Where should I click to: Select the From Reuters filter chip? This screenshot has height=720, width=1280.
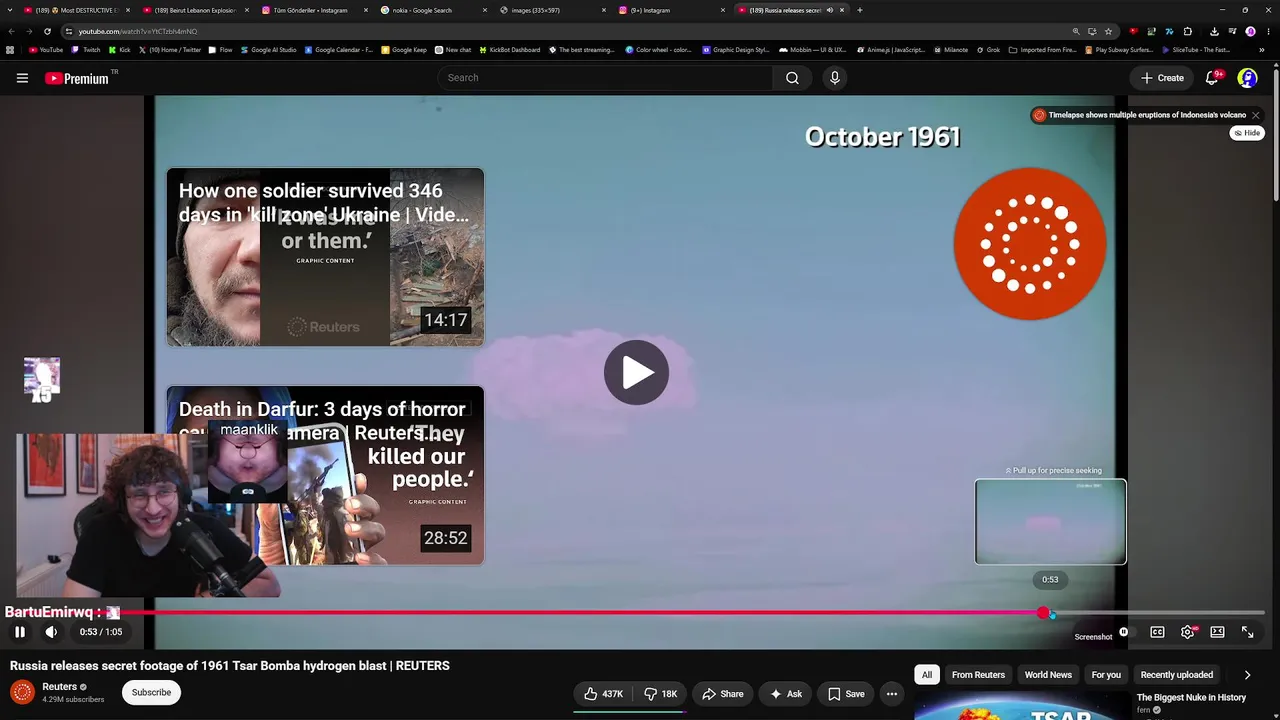pyautogui.click(x=978, y=675)
